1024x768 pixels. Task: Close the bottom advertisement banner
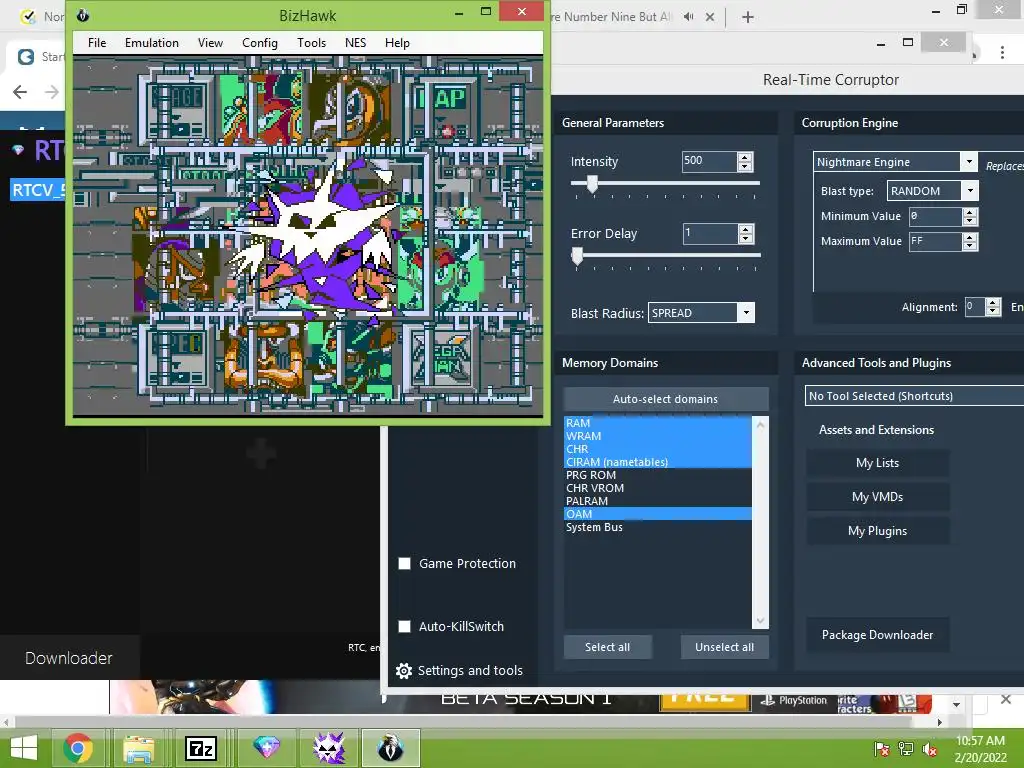(x=1006, y=699)
